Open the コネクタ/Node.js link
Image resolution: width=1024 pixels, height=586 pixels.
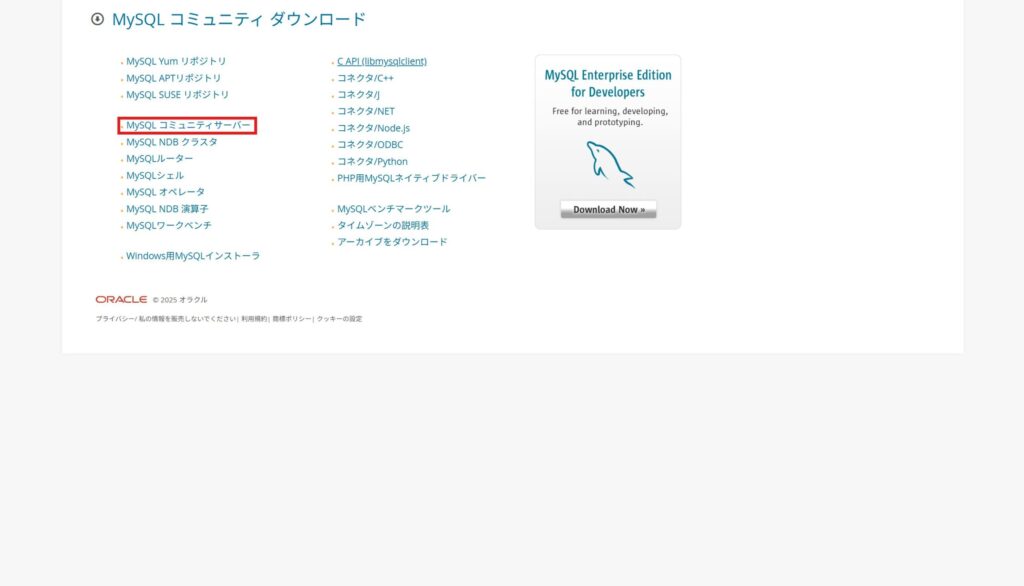(x=373, y=128)
